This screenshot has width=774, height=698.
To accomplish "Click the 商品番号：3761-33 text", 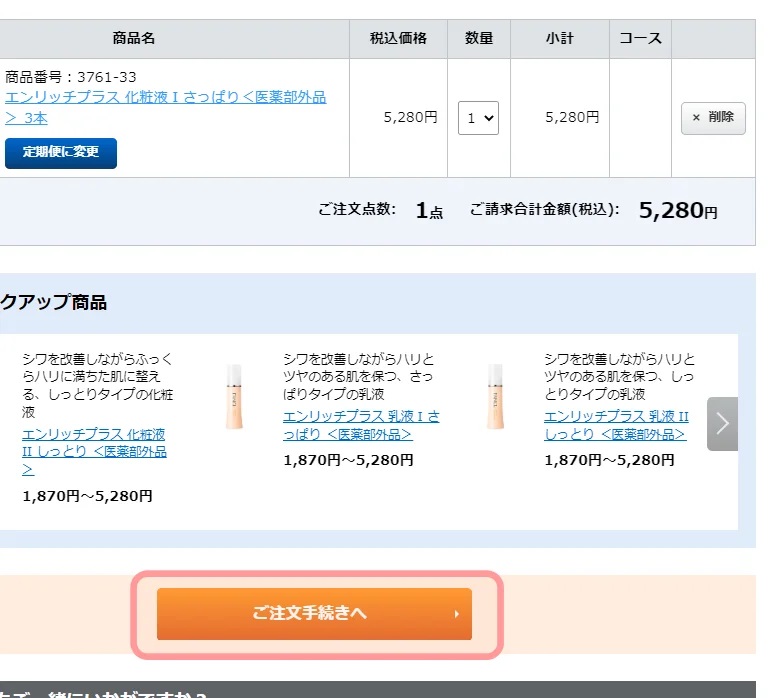I will point(71,77).
